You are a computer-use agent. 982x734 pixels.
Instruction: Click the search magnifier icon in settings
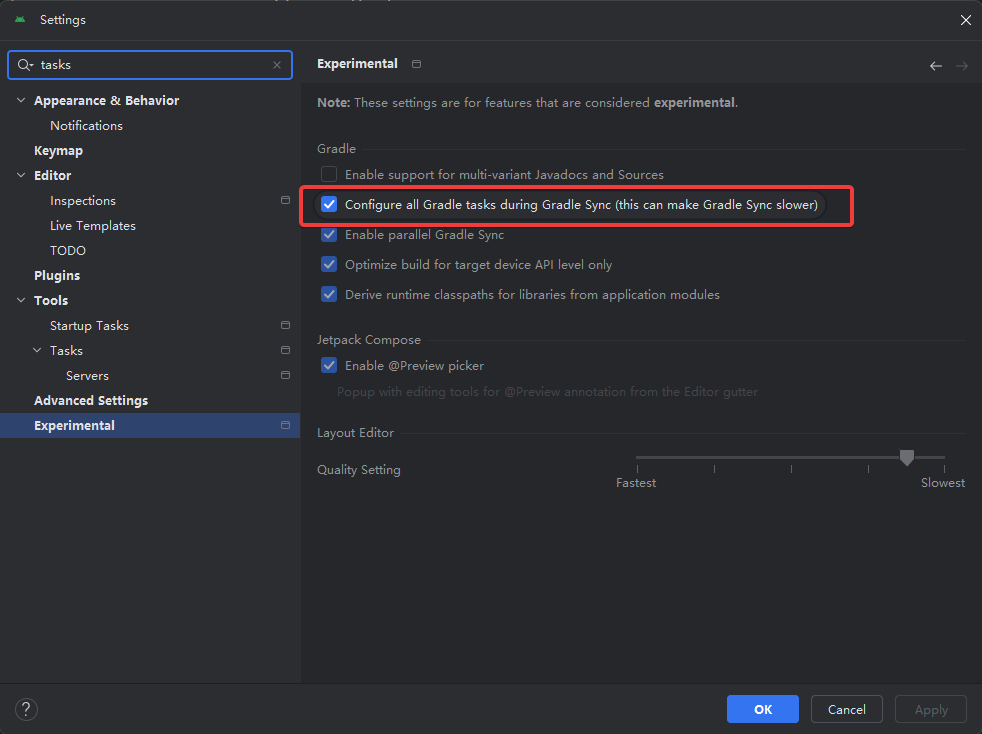pos(25,65)
